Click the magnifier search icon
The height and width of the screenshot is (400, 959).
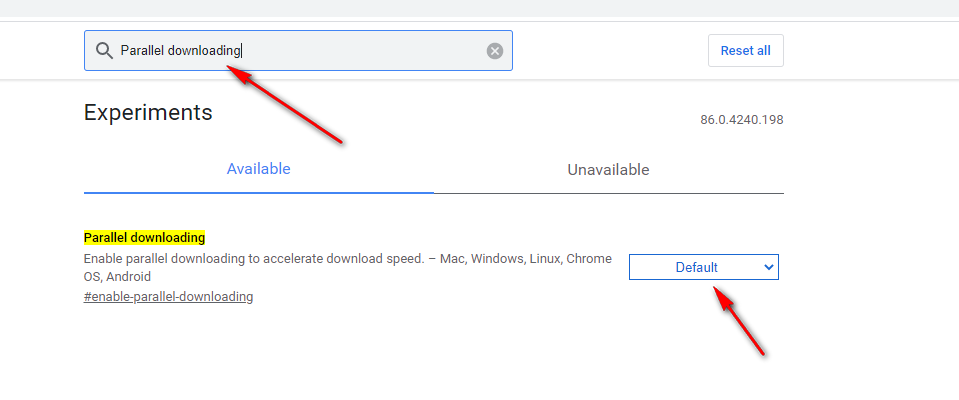[105, 51]
